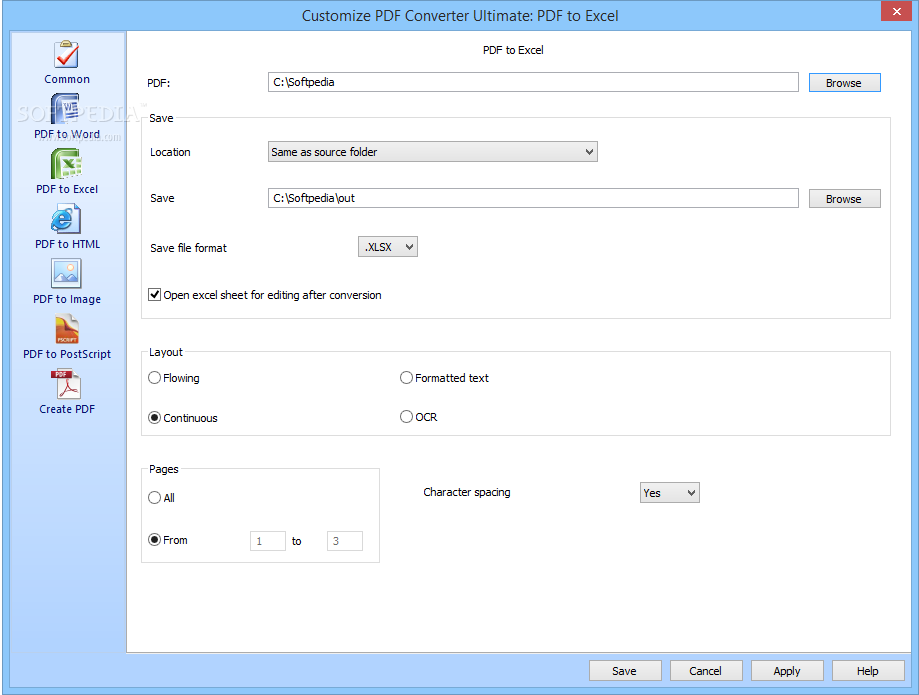Select the PDF to Word icon
Viewport: 919px width, 695px height.
(x=66, y=110)
